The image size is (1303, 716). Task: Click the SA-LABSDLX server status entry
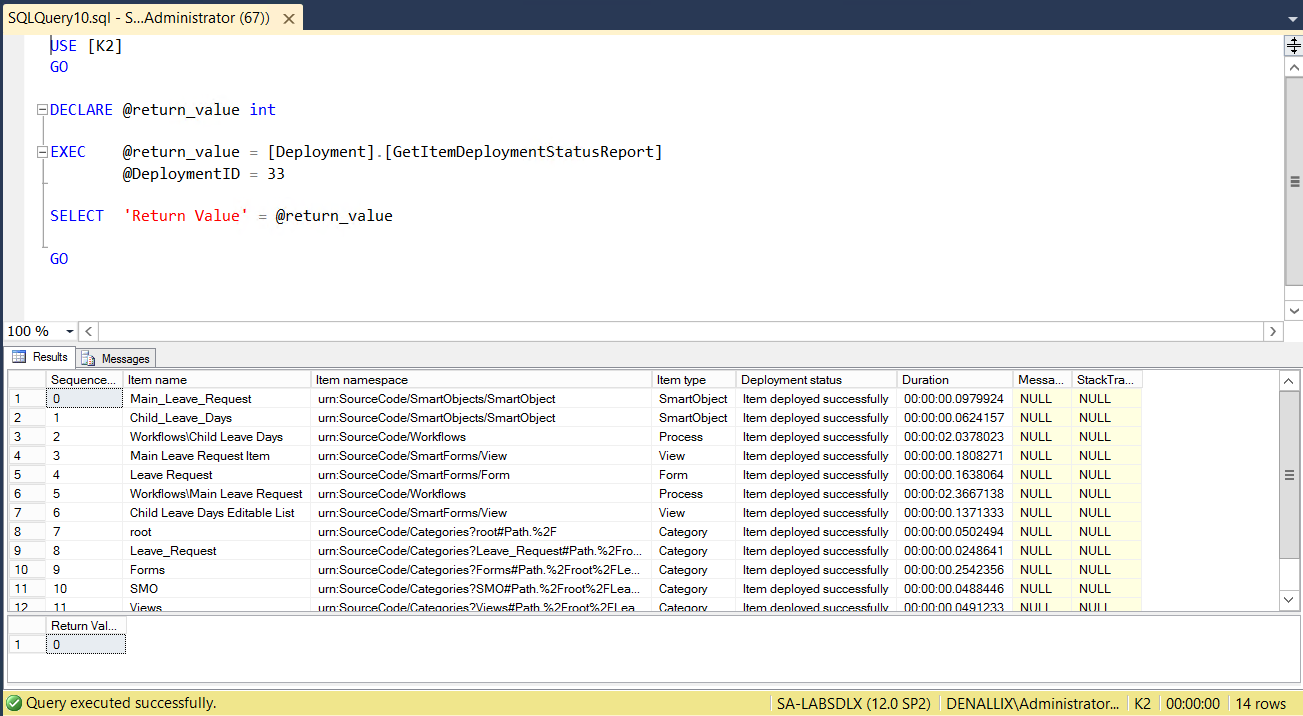pyautogui.click(x=853, y=704)
